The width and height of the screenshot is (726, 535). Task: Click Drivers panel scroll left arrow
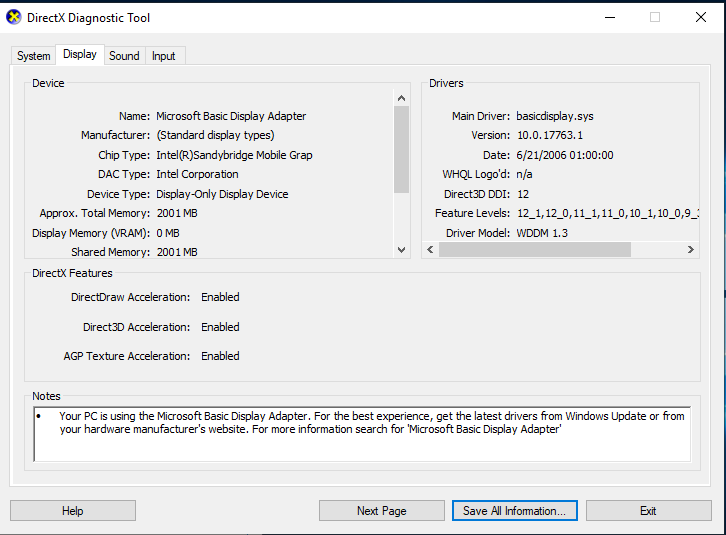tap(430, 250)
